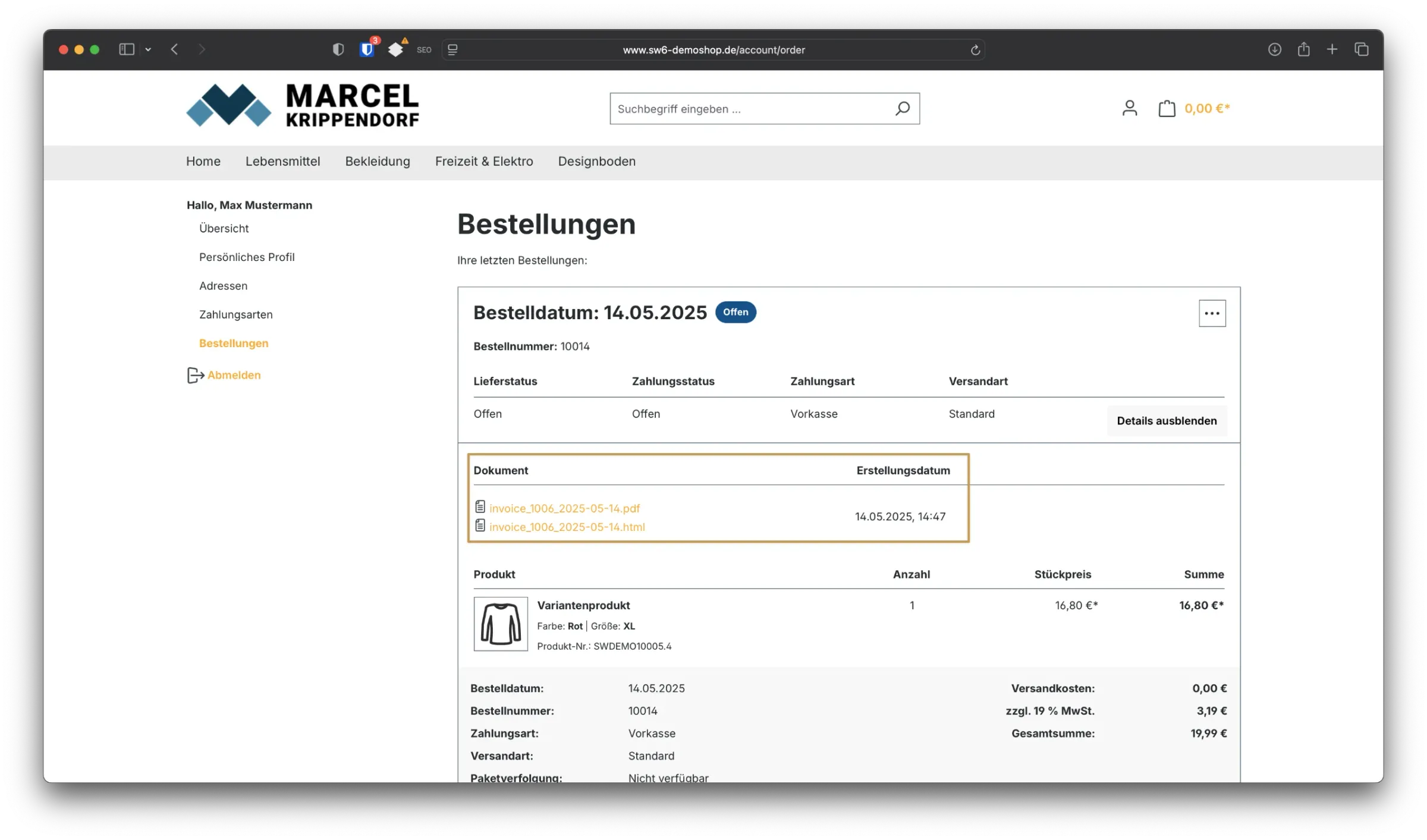The height and width of the screenshot is (840, 1427).
Task: Click the document icon before invoice PDF
Action: [480, 506]
